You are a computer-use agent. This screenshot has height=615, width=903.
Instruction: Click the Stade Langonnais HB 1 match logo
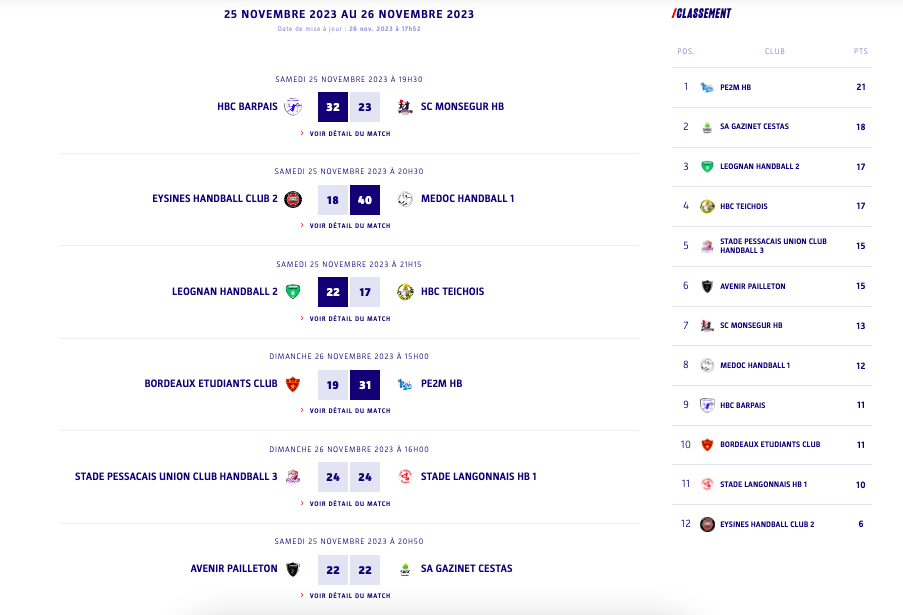[x=405, y=477]
